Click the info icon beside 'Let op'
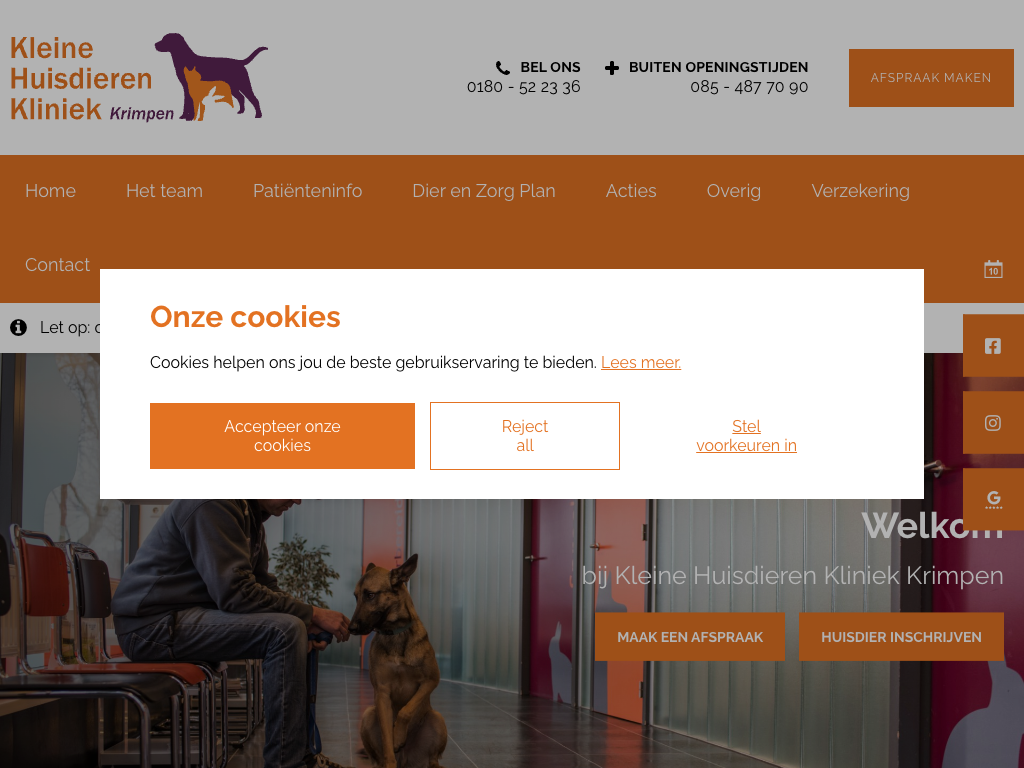The image size is (1024, 768). [18, 327]
